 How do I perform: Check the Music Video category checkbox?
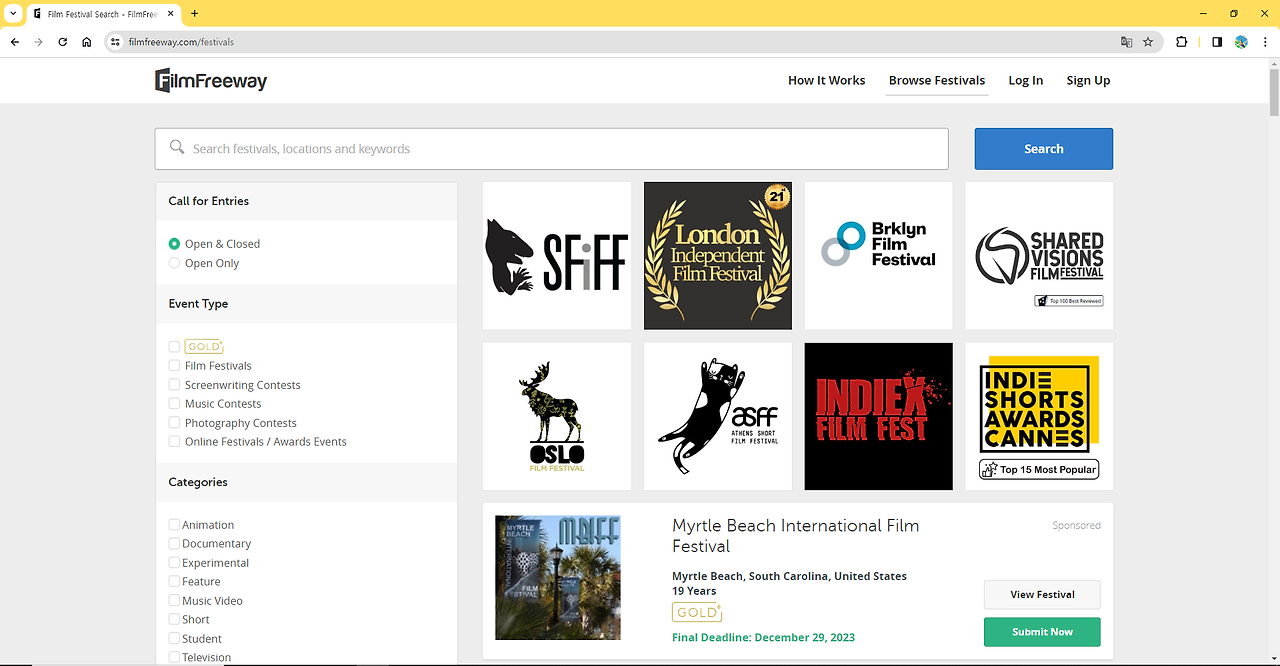[x=175, y=601]
